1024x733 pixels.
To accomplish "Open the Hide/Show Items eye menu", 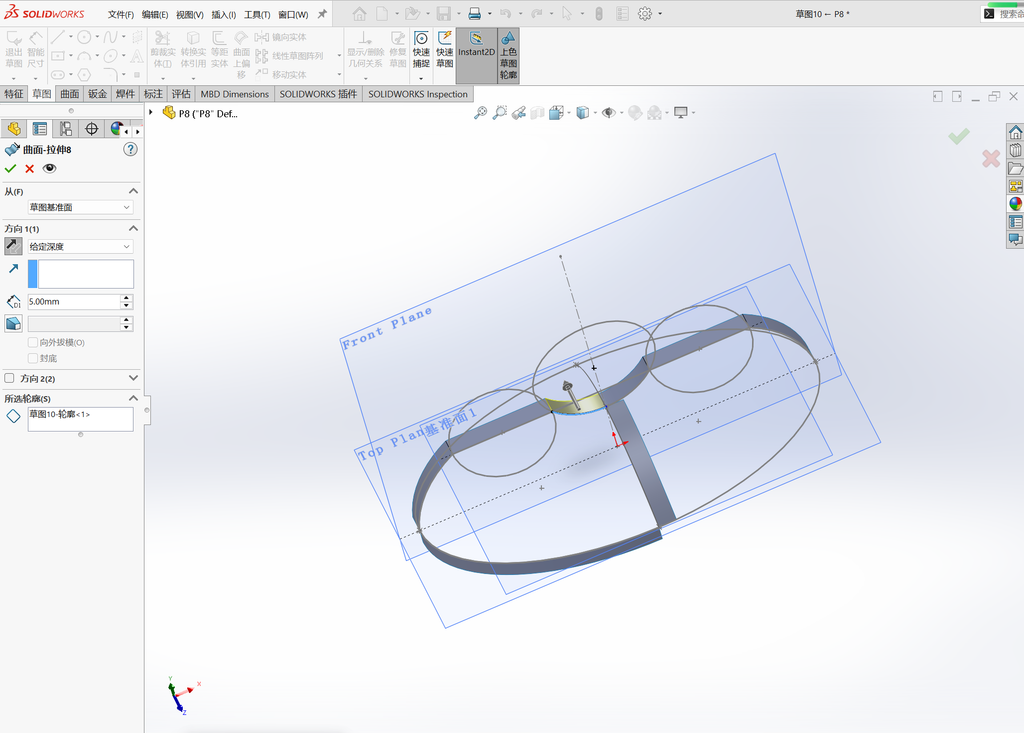I will click(x=609, y=113).
